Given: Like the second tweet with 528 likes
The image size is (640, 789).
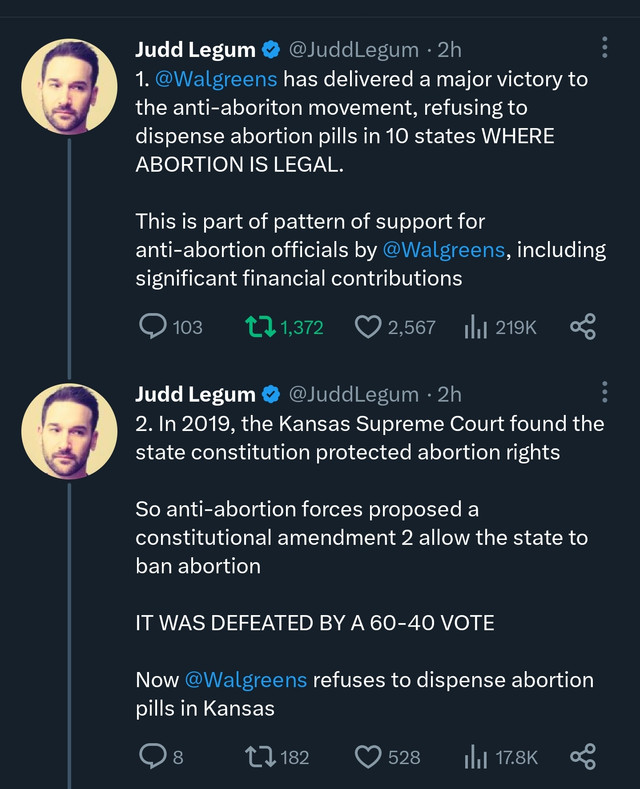Looking at the screenshot, I should click(387, 757).
